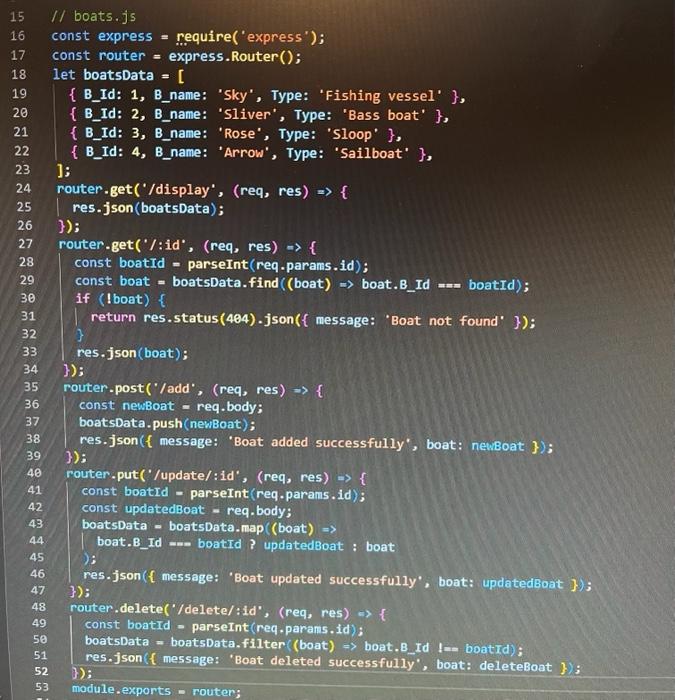Image resolution: width=675 pixels, height=700 pixels.
Task: Click the 'Boat updated successfully' string
Action: click(326, 579)
